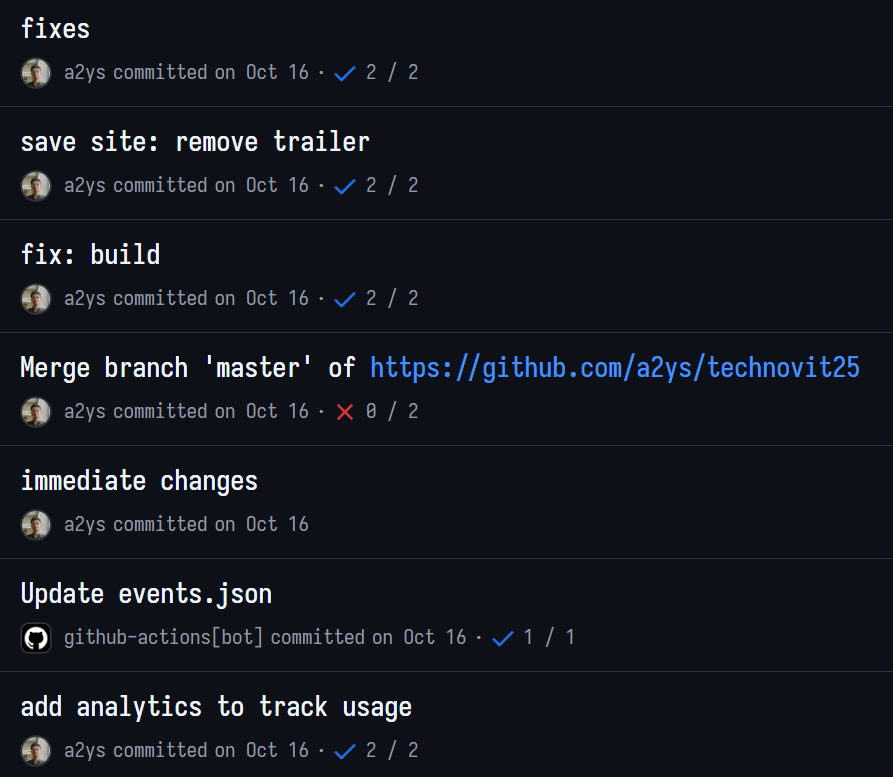Image resolution: width=893 pixels, height=777 pixels.
Task: Click the github-actions bot avatar icon
Action: (36, 638)
